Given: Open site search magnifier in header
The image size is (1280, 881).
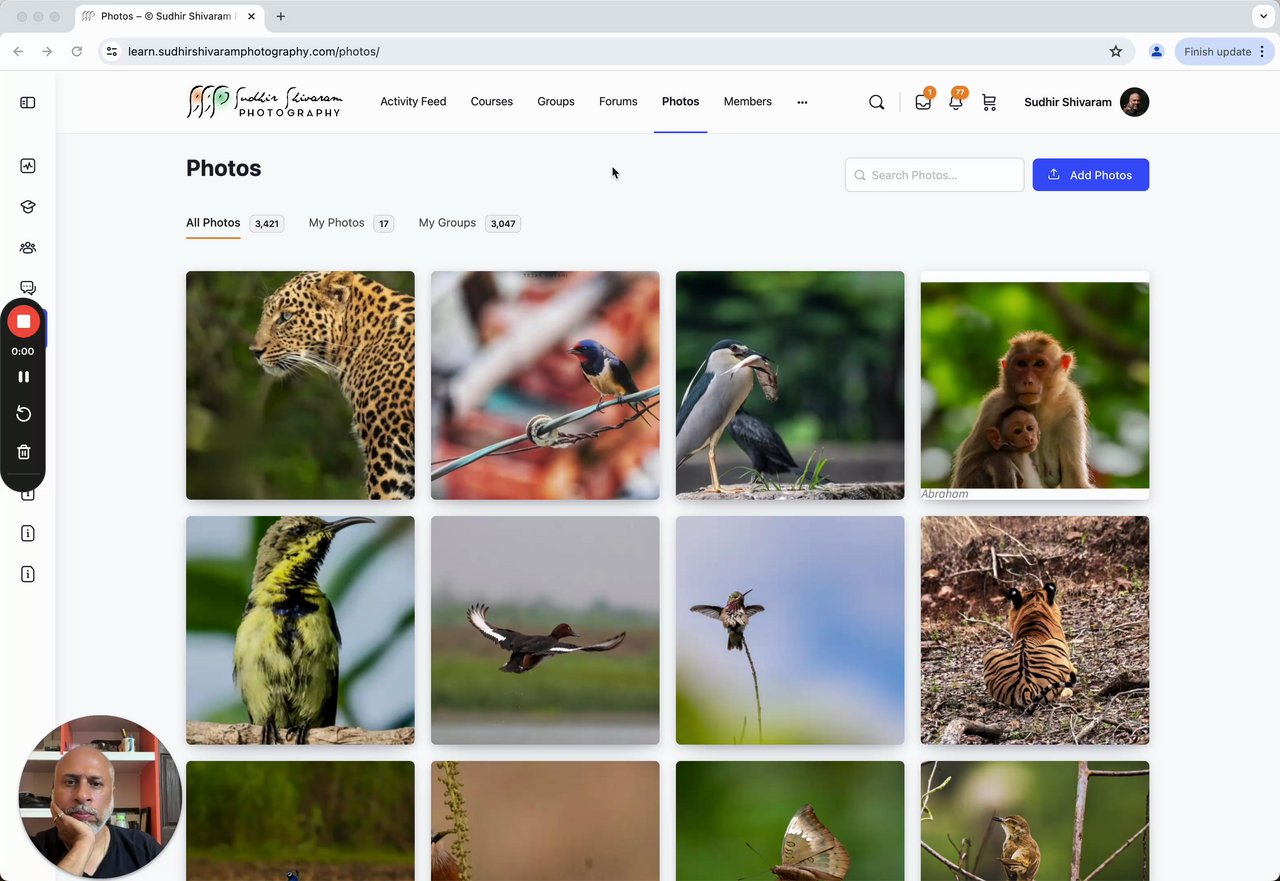Looking at the screenshot, I should tap(876, 102).
